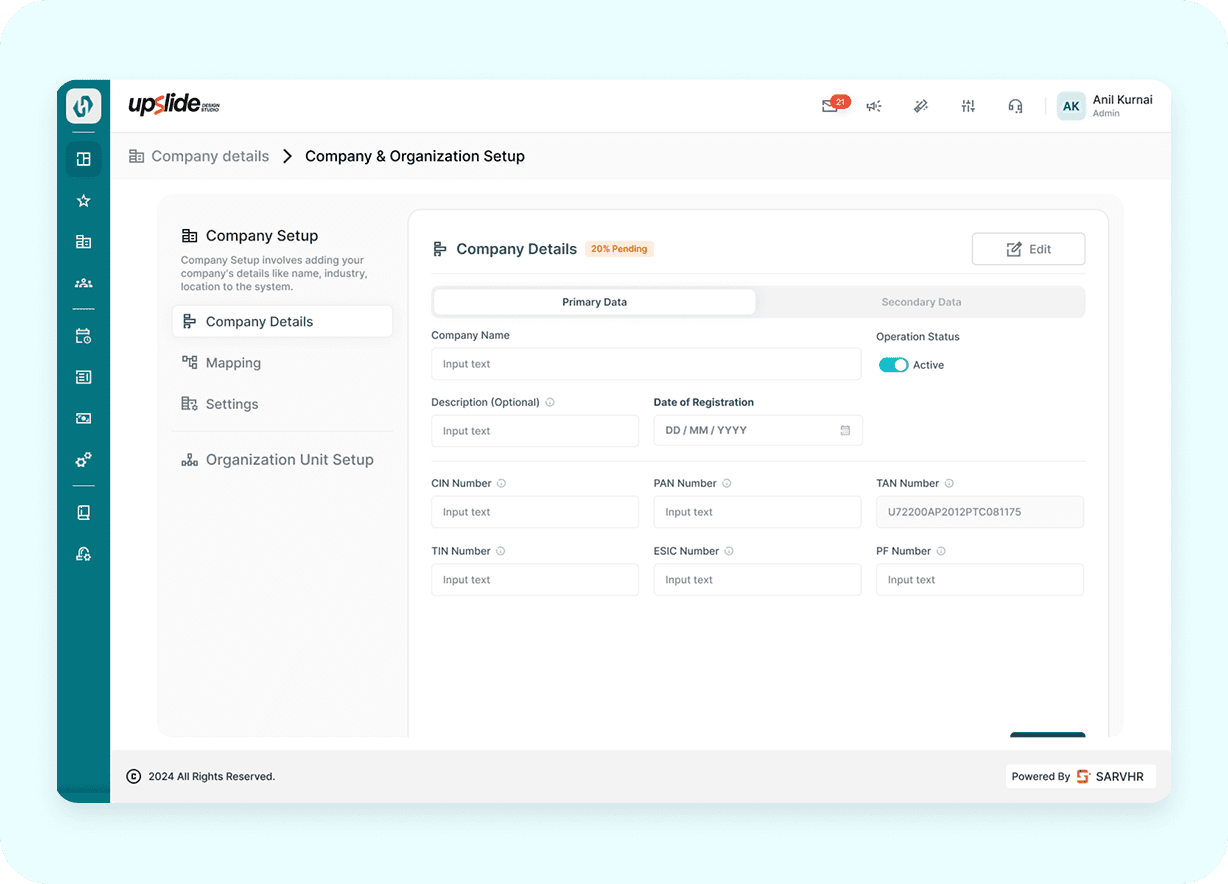Open the inbox showing 21 notifications
The image size is (1228, 884).
click(831, 106)
